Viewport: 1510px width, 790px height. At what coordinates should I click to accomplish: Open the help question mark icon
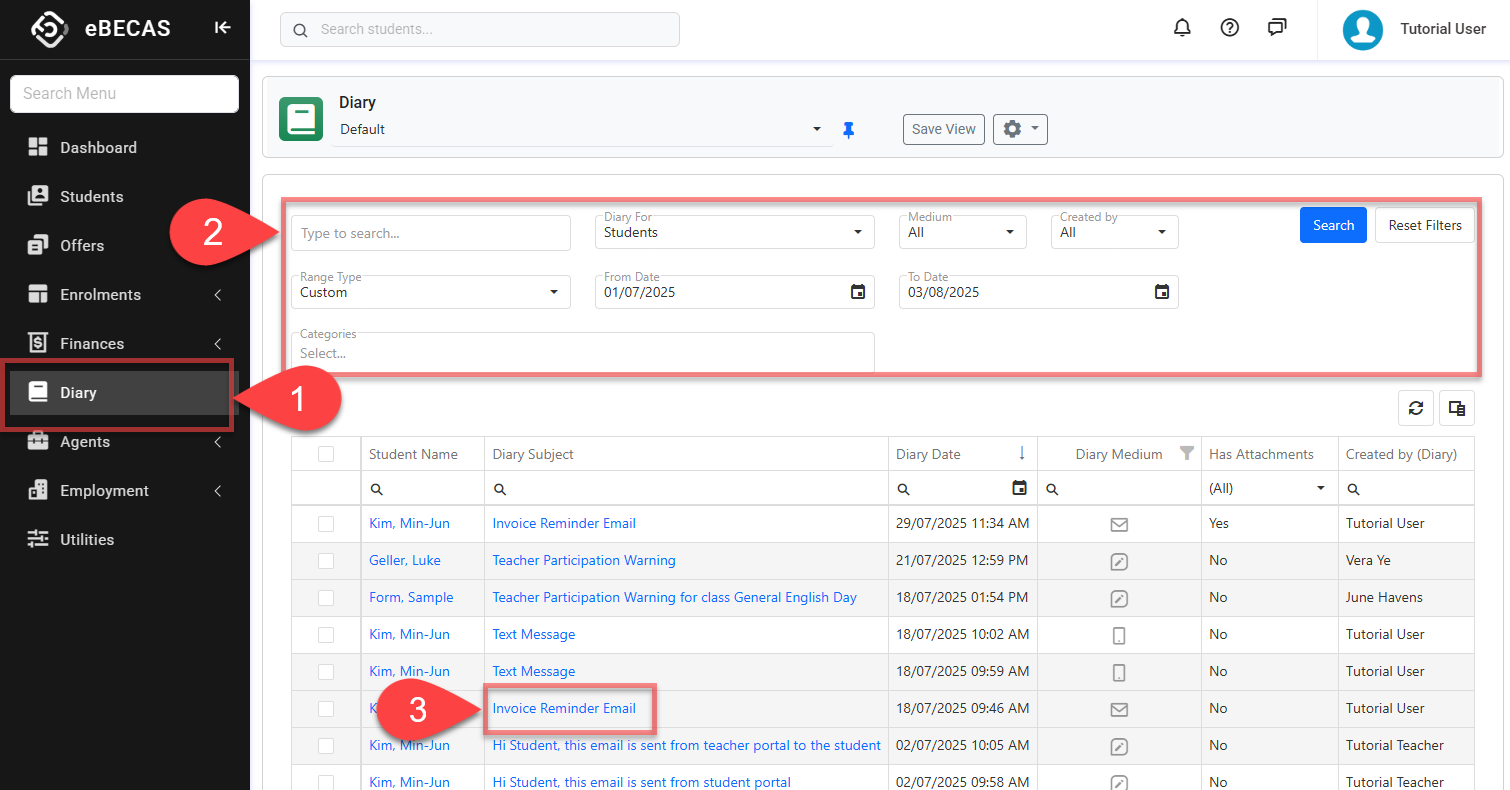tap(1230, 28)
